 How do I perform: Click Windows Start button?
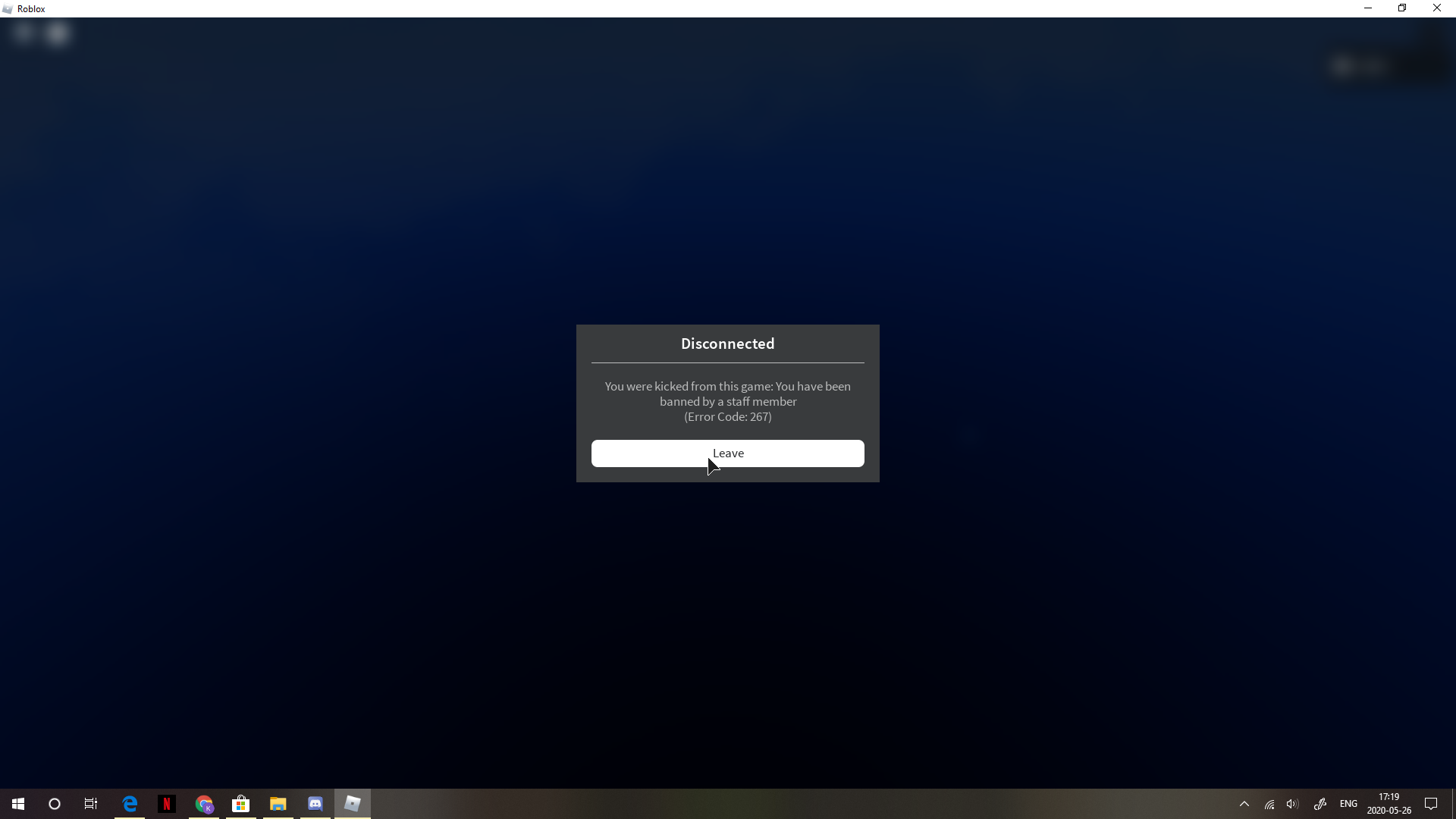pyautogui.click(x=18, y=804)
